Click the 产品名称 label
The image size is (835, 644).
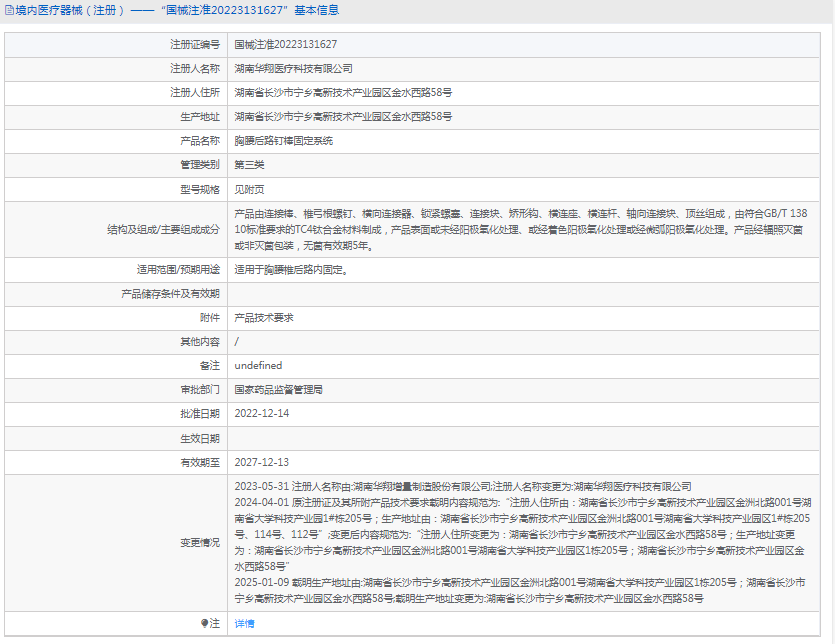200,141
